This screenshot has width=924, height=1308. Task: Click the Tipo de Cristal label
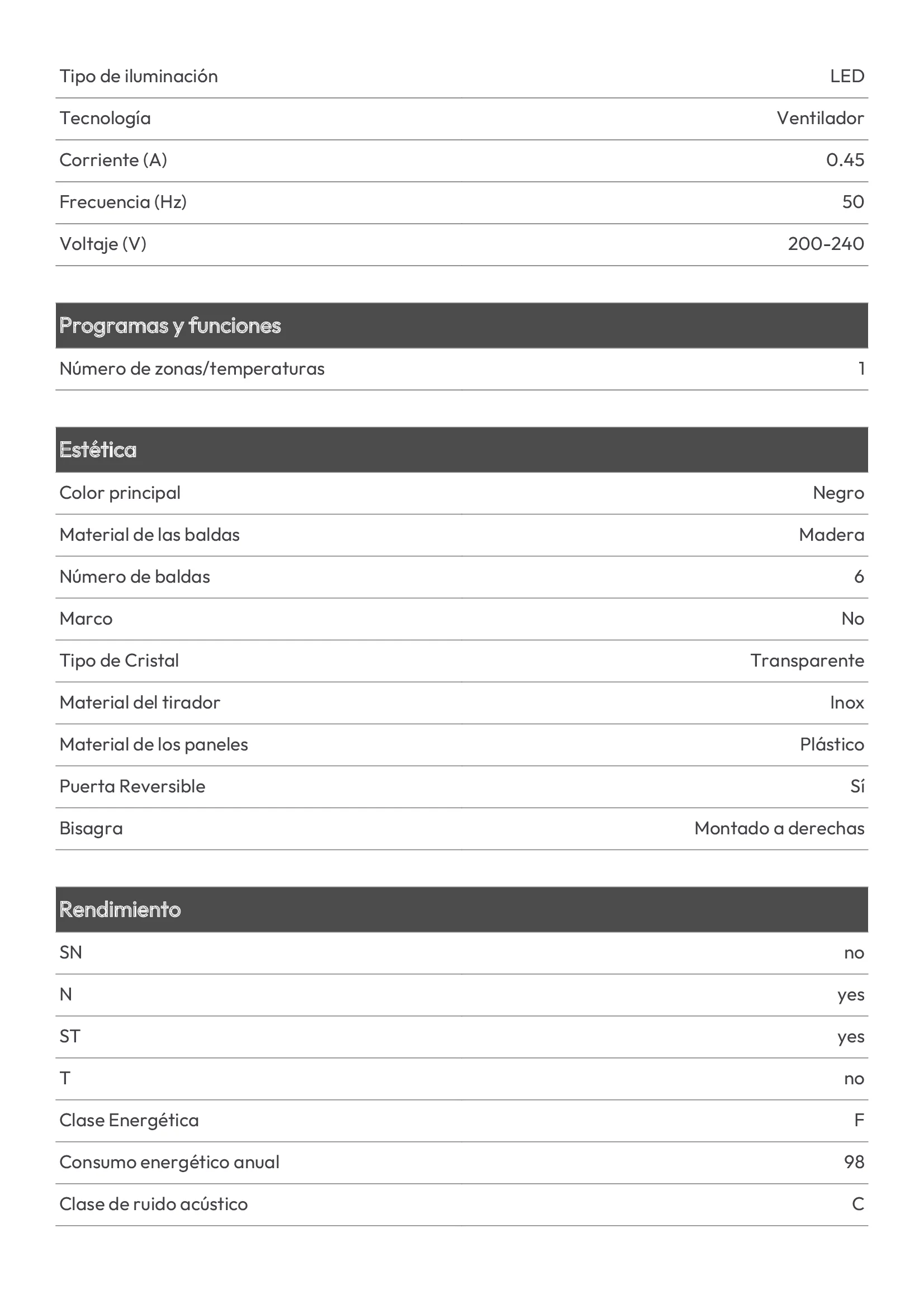(x=119, y=661)
